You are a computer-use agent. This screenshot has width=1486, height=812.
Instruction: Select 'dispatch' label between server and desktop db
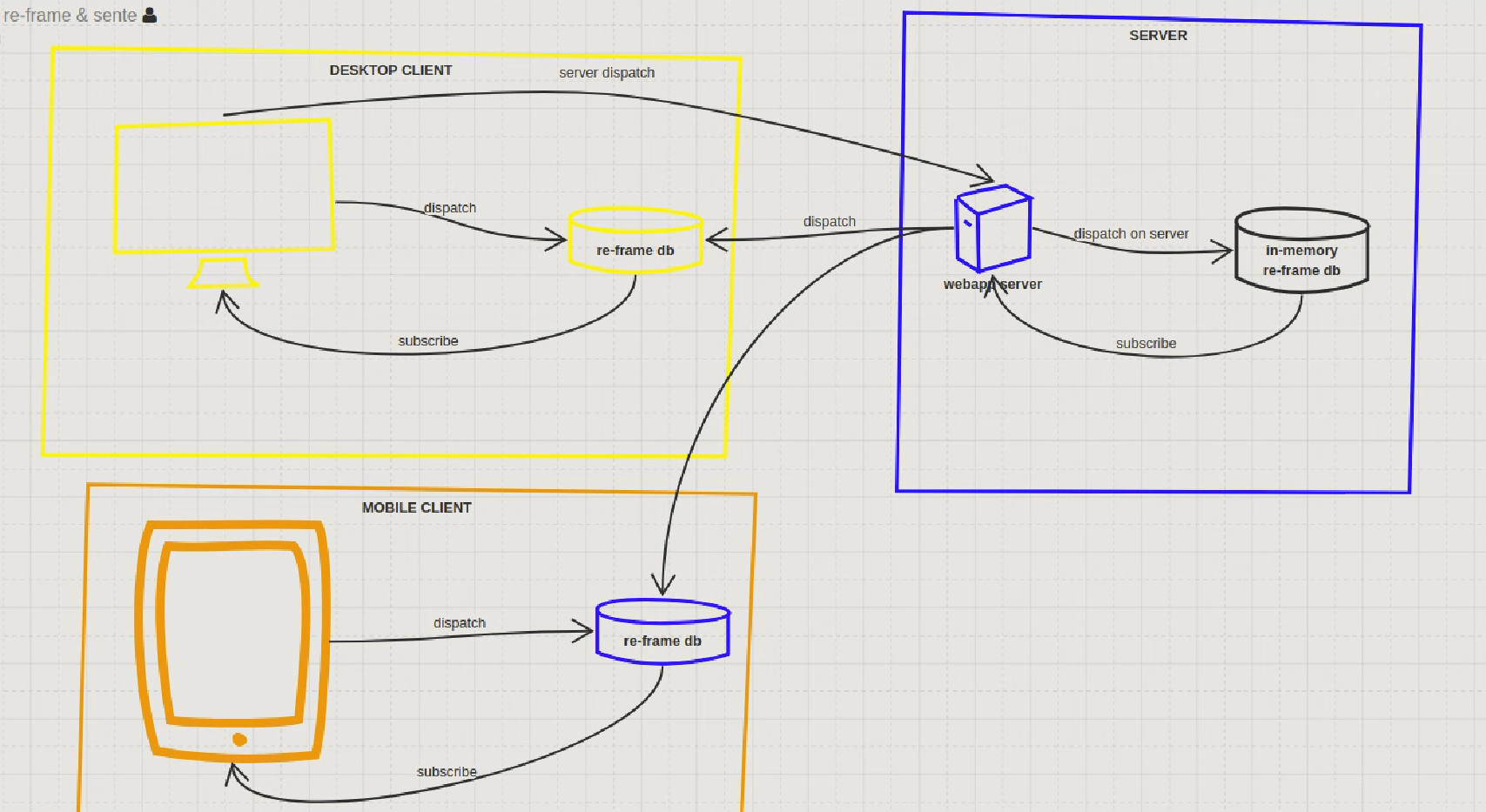[x=830, y=222]
